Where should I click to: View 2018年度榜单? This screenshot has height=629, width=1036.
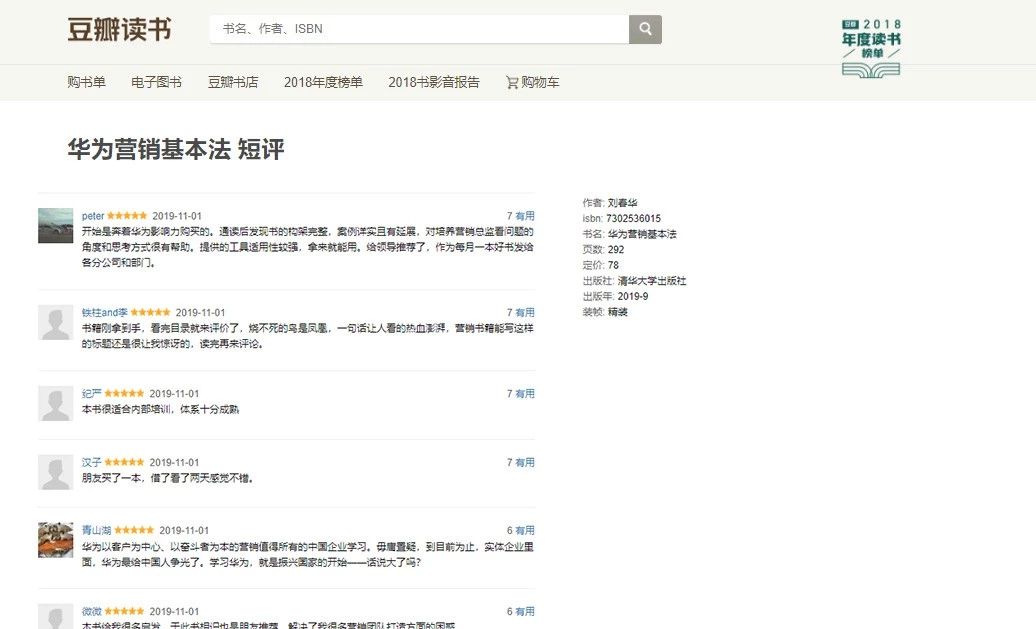tap(323, 83)
